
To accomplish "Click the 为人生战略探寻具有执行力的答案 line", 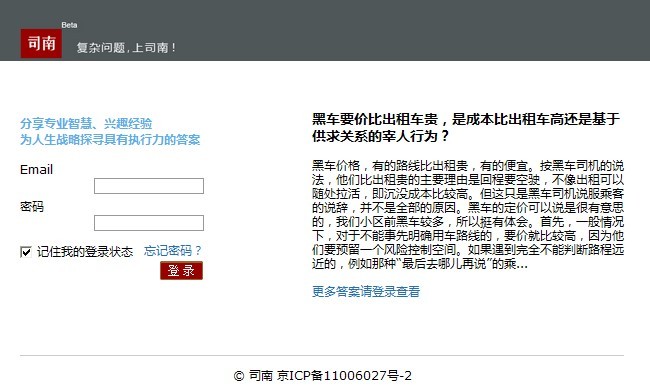I will point(110,140).
